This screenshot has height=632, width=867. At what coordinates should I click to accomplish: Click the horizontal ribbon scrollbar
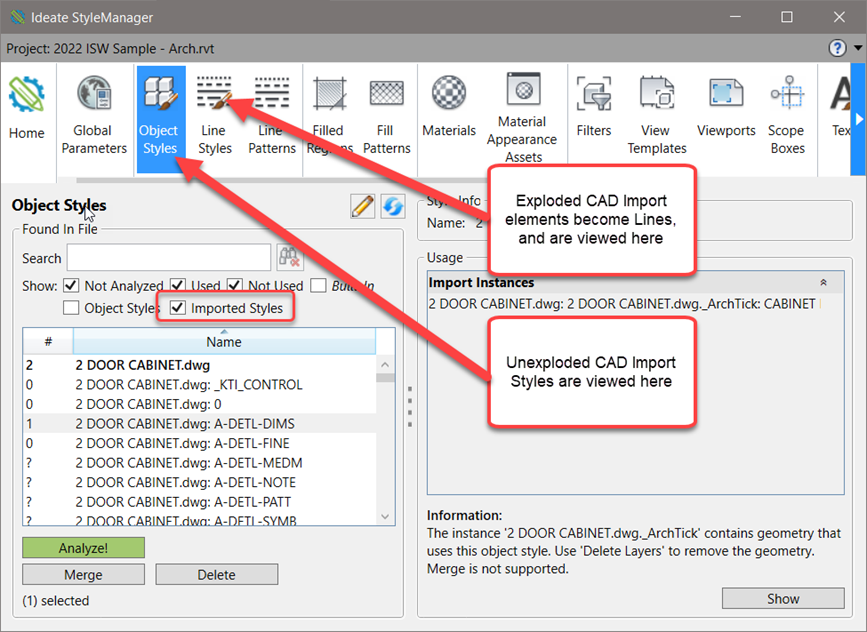[282, 180]
